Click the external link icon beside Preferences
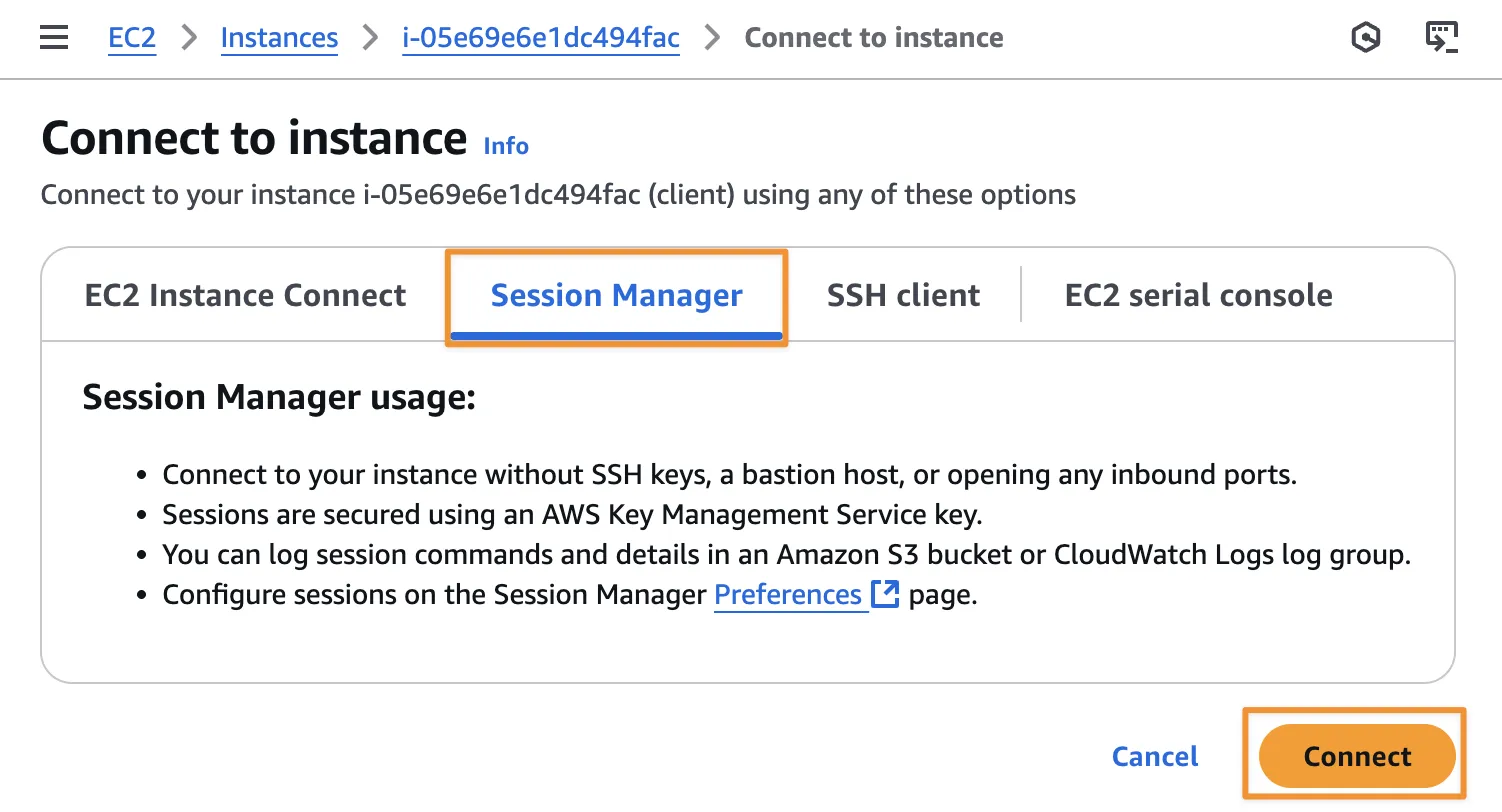Image resolution: width=1502 pixels, height=812 pixels. (885, 595)
